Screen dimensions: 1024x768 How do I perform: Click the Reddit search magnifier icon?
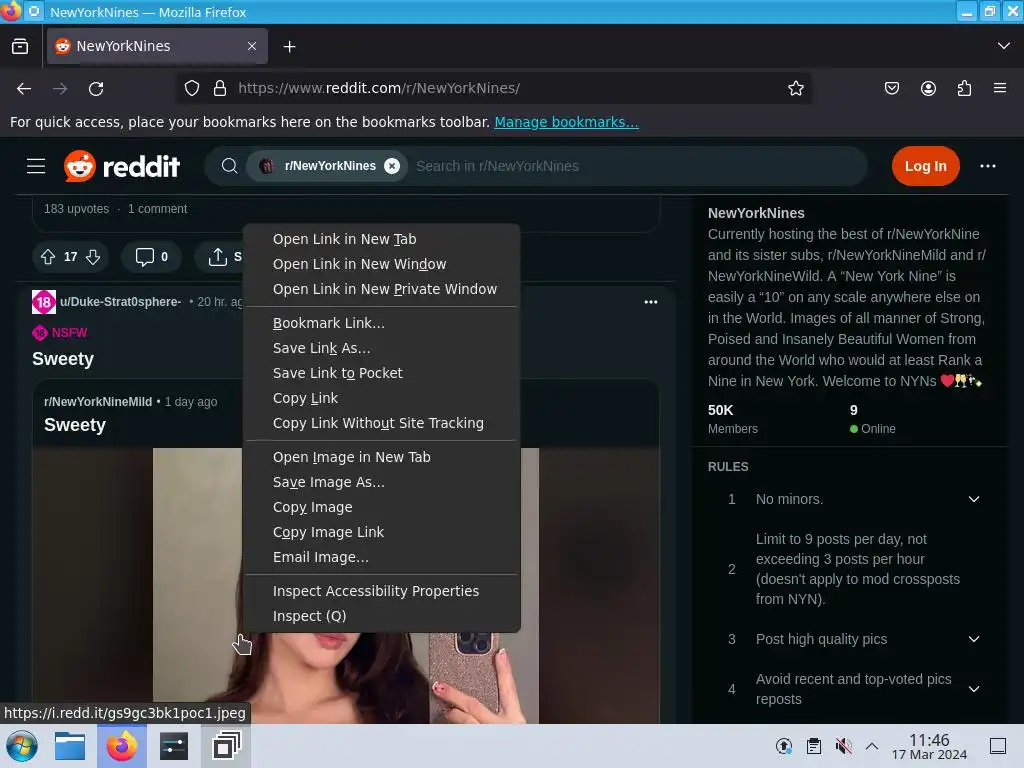[x=229, y=166]
